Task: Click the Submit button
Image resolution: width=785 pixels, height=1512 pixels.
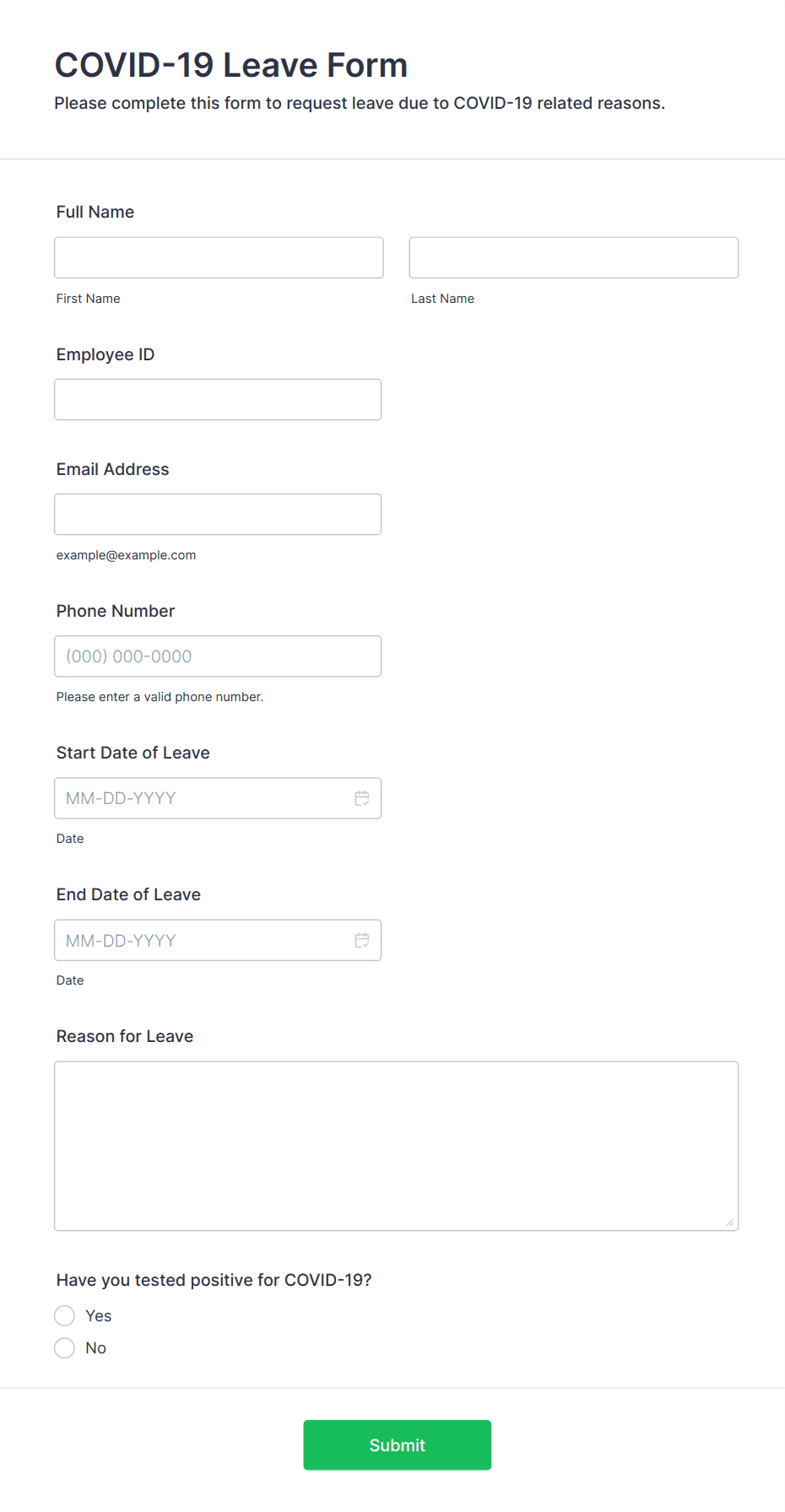Action: (x=398, y=1445)
